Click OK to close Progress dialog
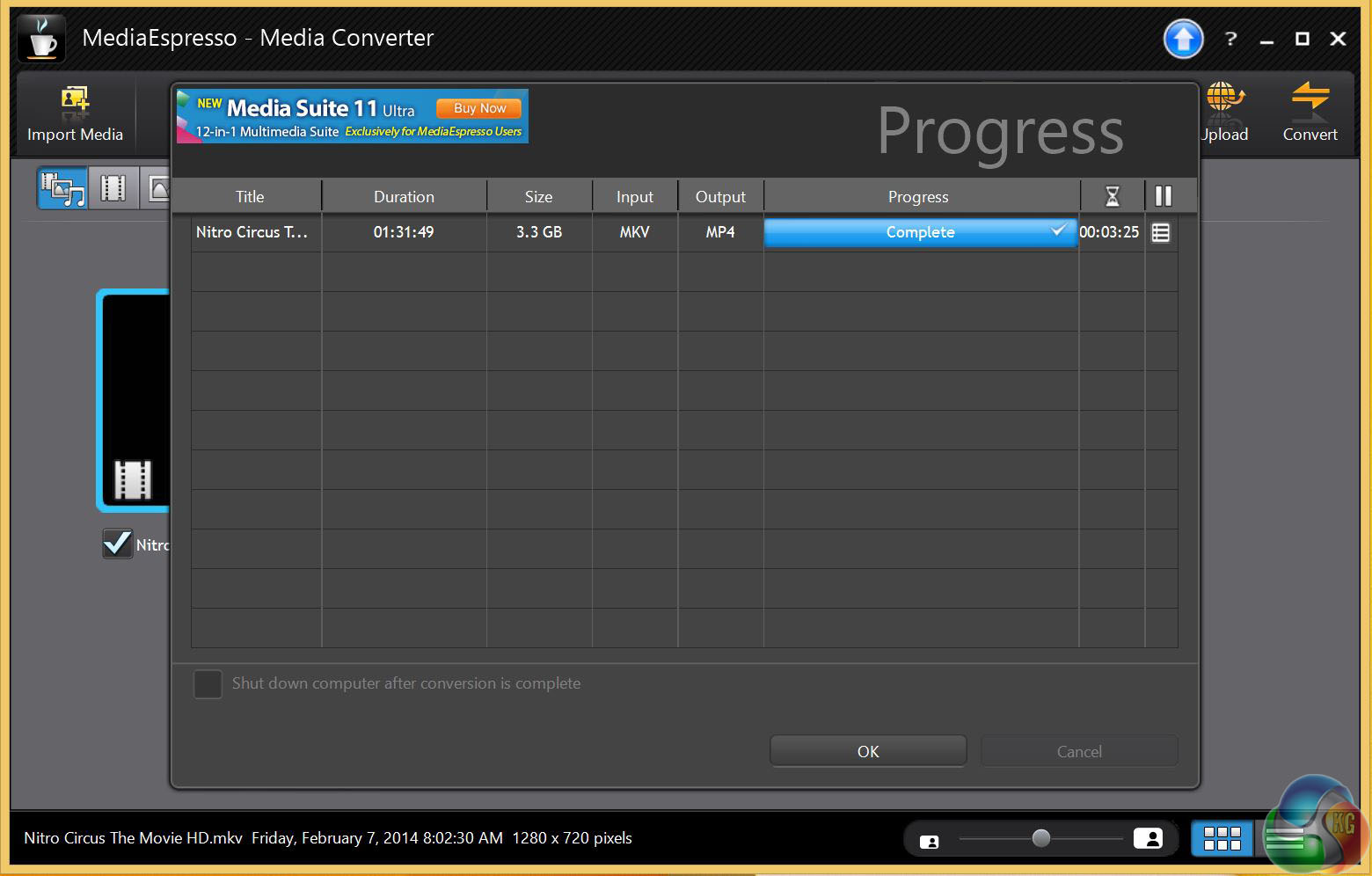Image resolution: width=1372 pixels, height=876 pixels. [868, 751]
